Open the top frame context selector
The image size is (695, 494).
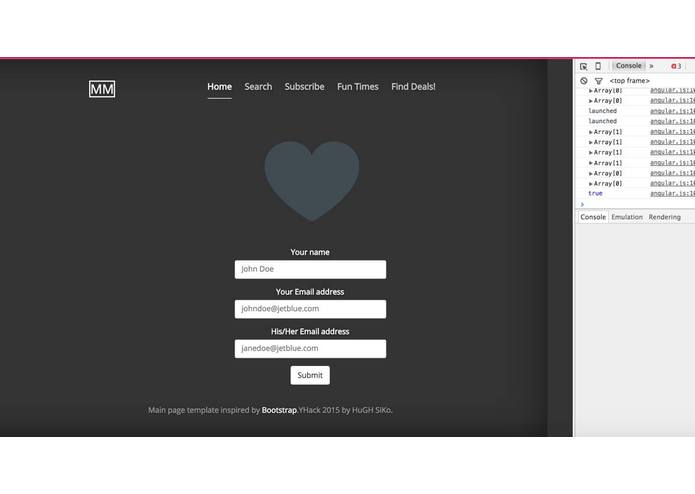click(x=629, y=81)
